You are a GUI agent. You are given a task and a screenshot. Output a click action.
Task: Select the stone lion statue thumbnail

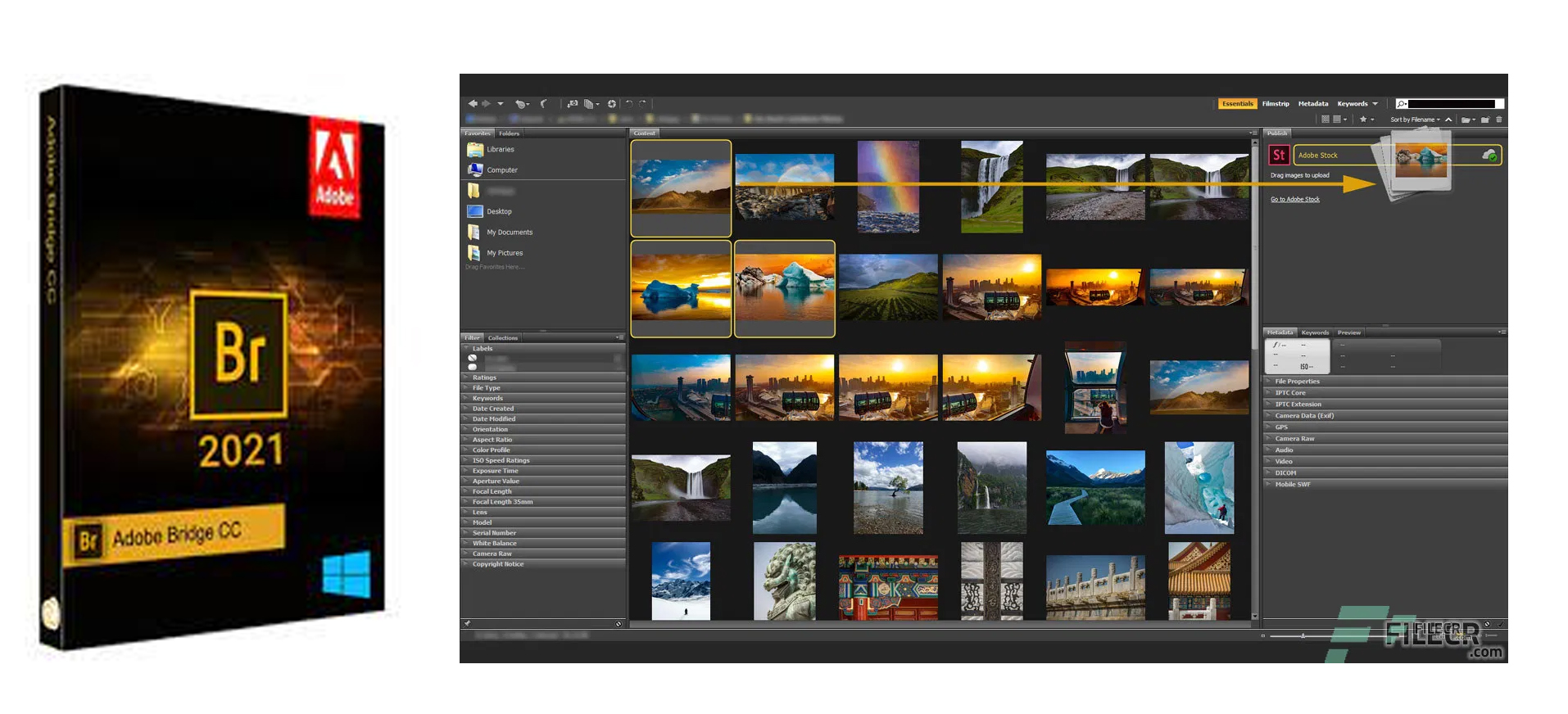point(784,581)
